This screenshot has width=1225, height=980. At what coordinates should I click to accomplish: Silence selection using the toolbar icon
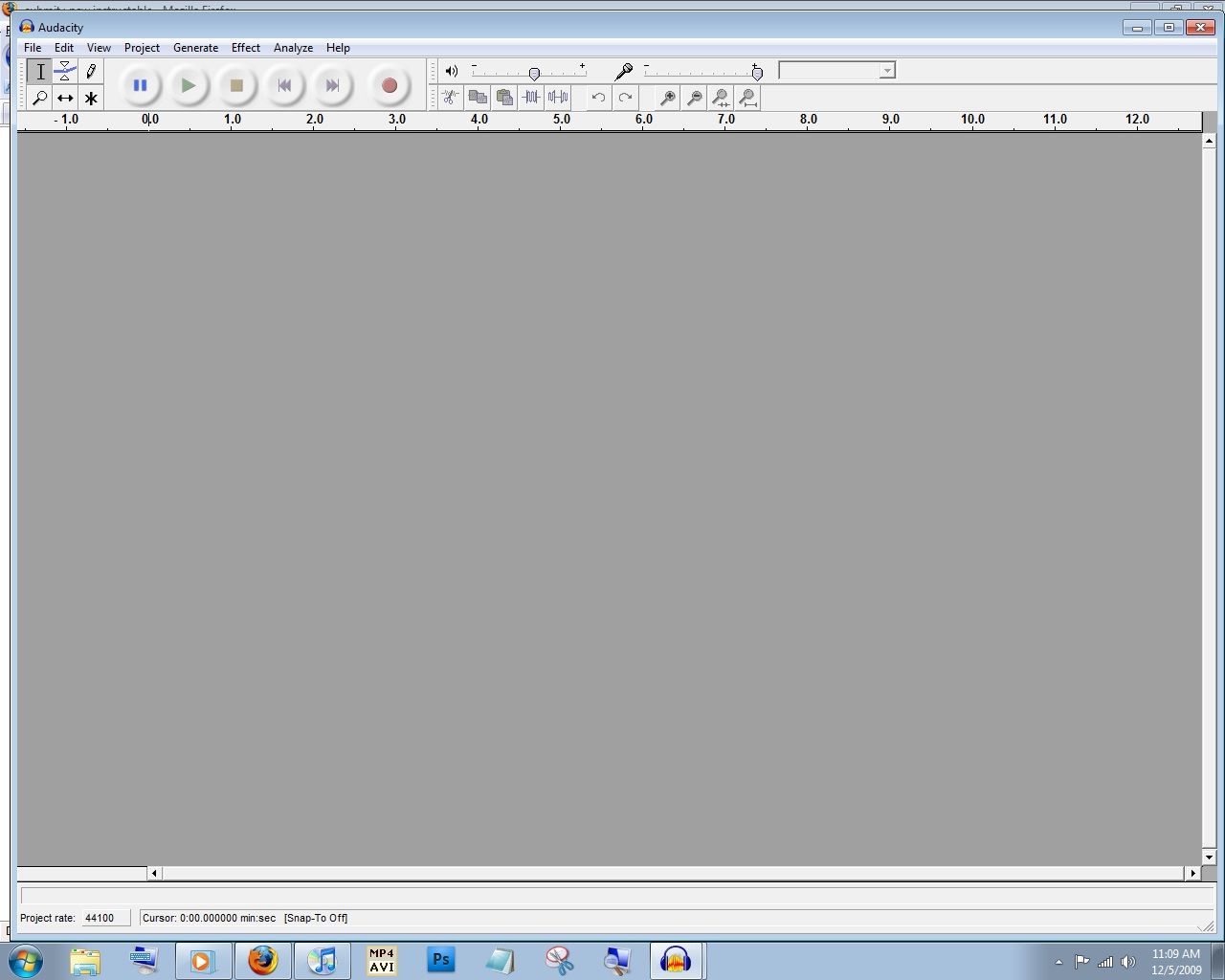click(x=558, y=97)
